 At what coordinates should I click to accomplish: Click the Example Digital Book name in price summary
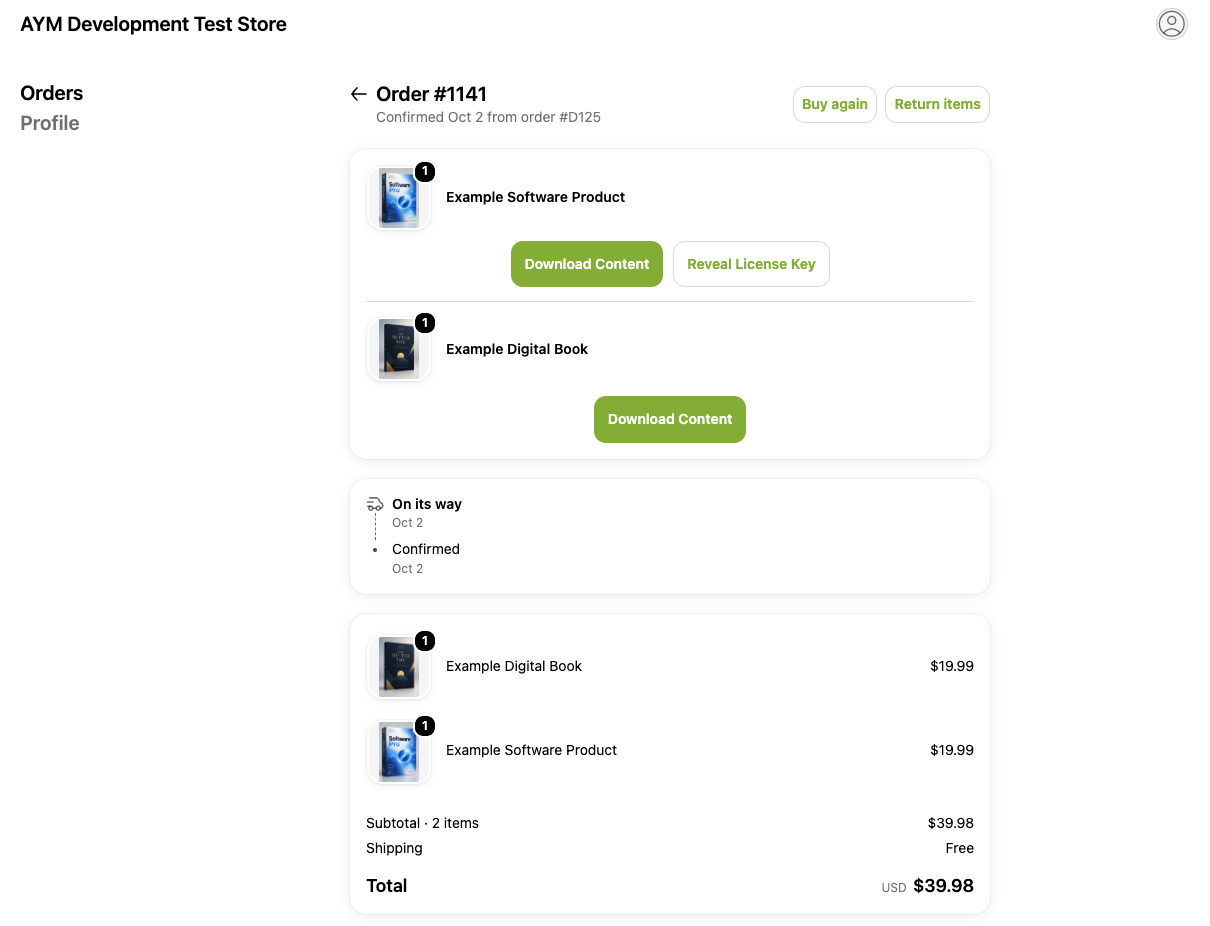point(514,666)
